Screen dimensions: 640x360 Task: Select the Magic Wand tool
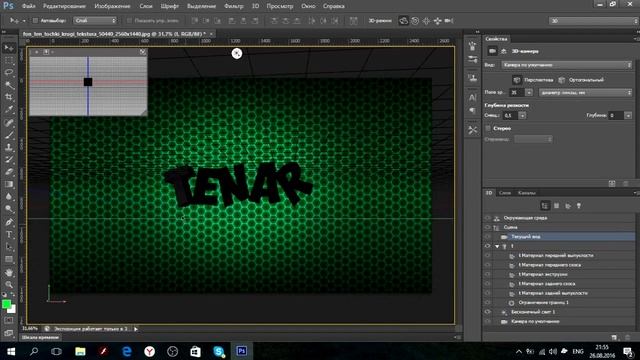pyautogui.click(x=9, y=85)
